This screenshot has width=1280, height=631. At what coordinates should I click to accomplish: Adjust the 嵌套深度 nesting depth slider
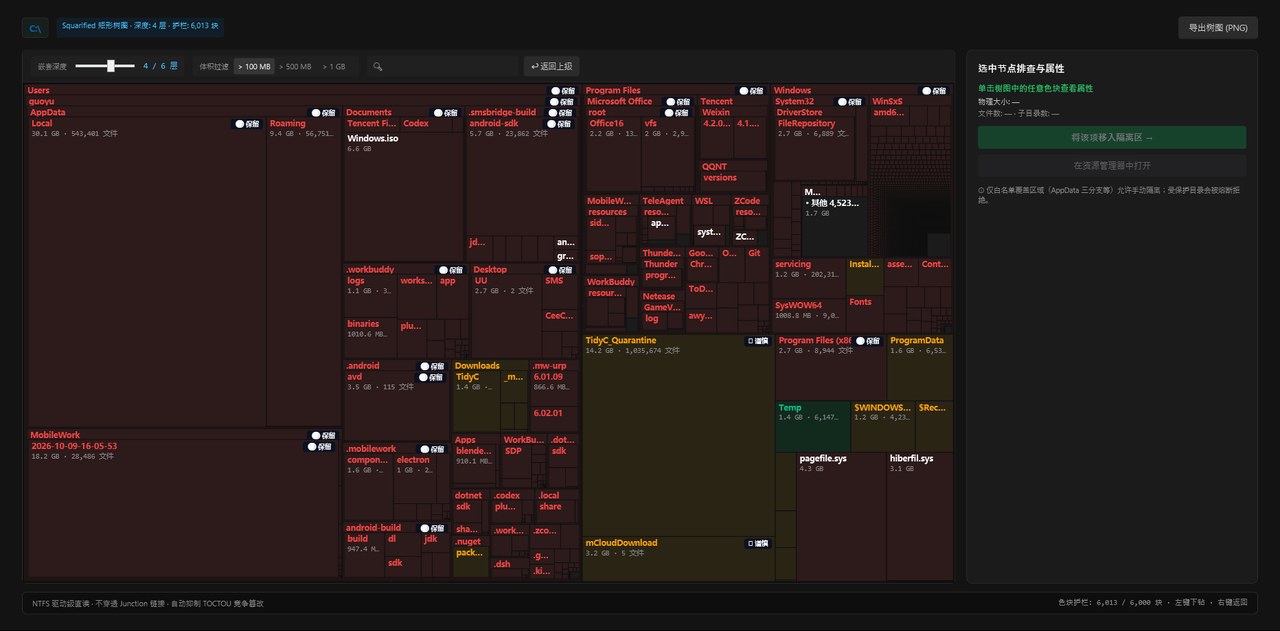point(106,66)
